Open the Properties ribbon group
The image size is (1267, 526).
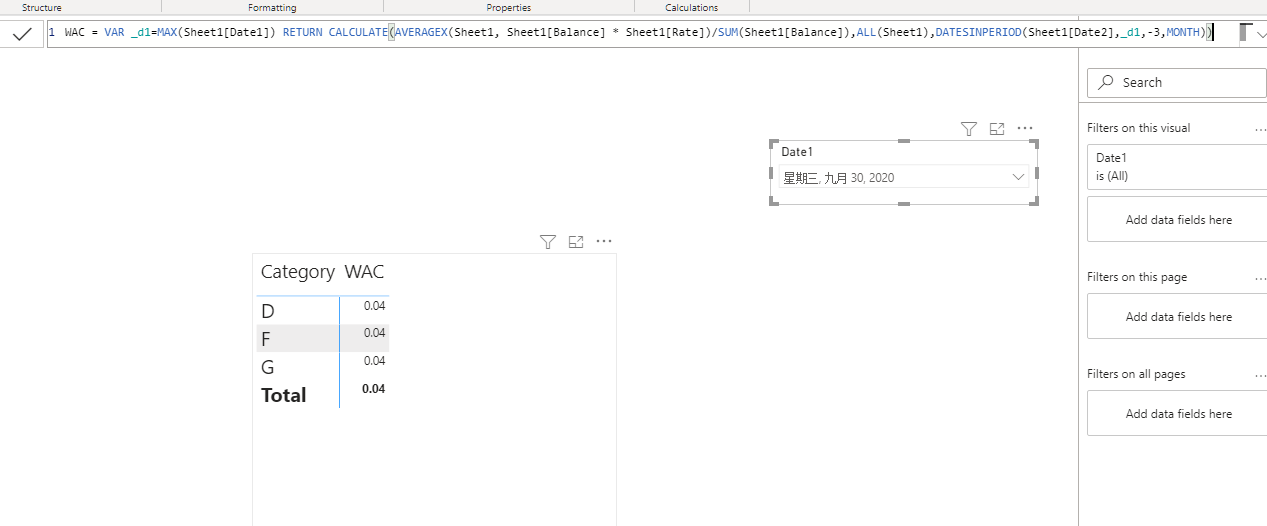pos(508,7)
